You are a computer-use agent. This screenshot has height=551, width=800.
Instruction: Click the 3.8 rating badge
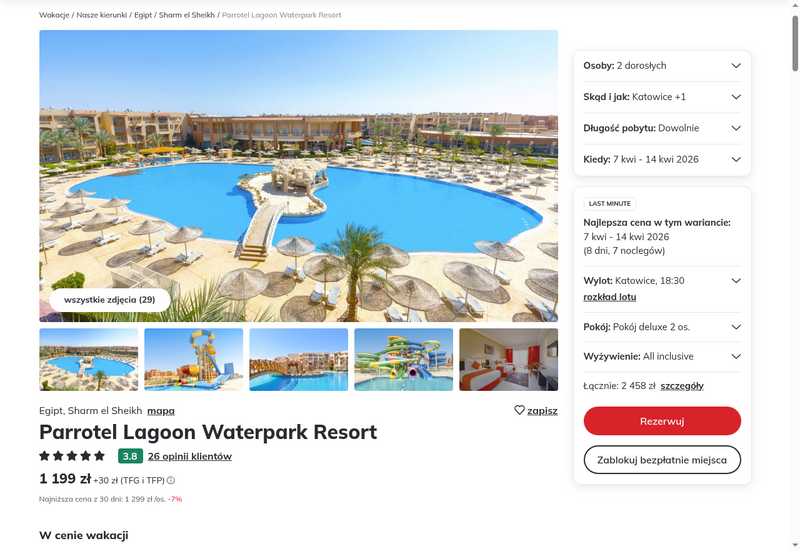tap(130, 456)
